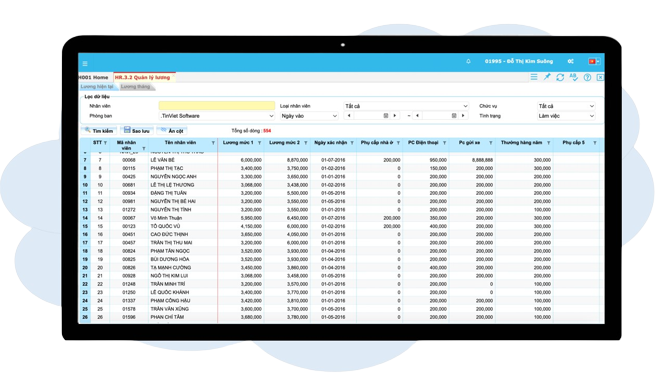Open the hamburger sidebar menu
This screenshot has width=666, height=375.
coord(85,64)
